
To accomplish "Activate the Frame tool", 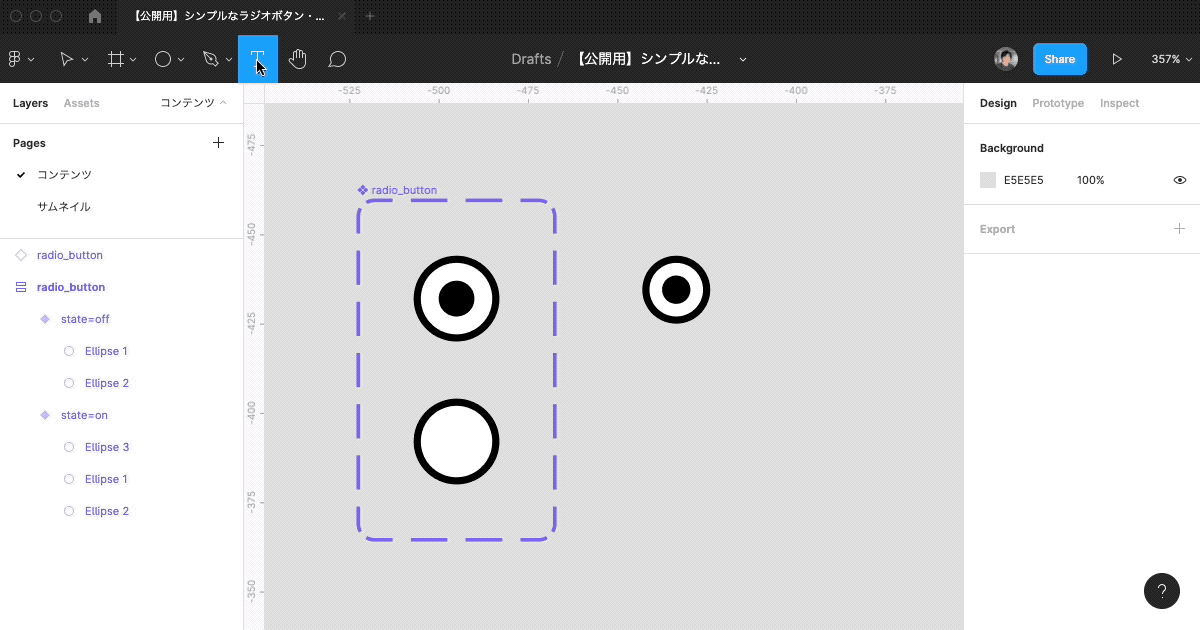I will tap(116, 59).
